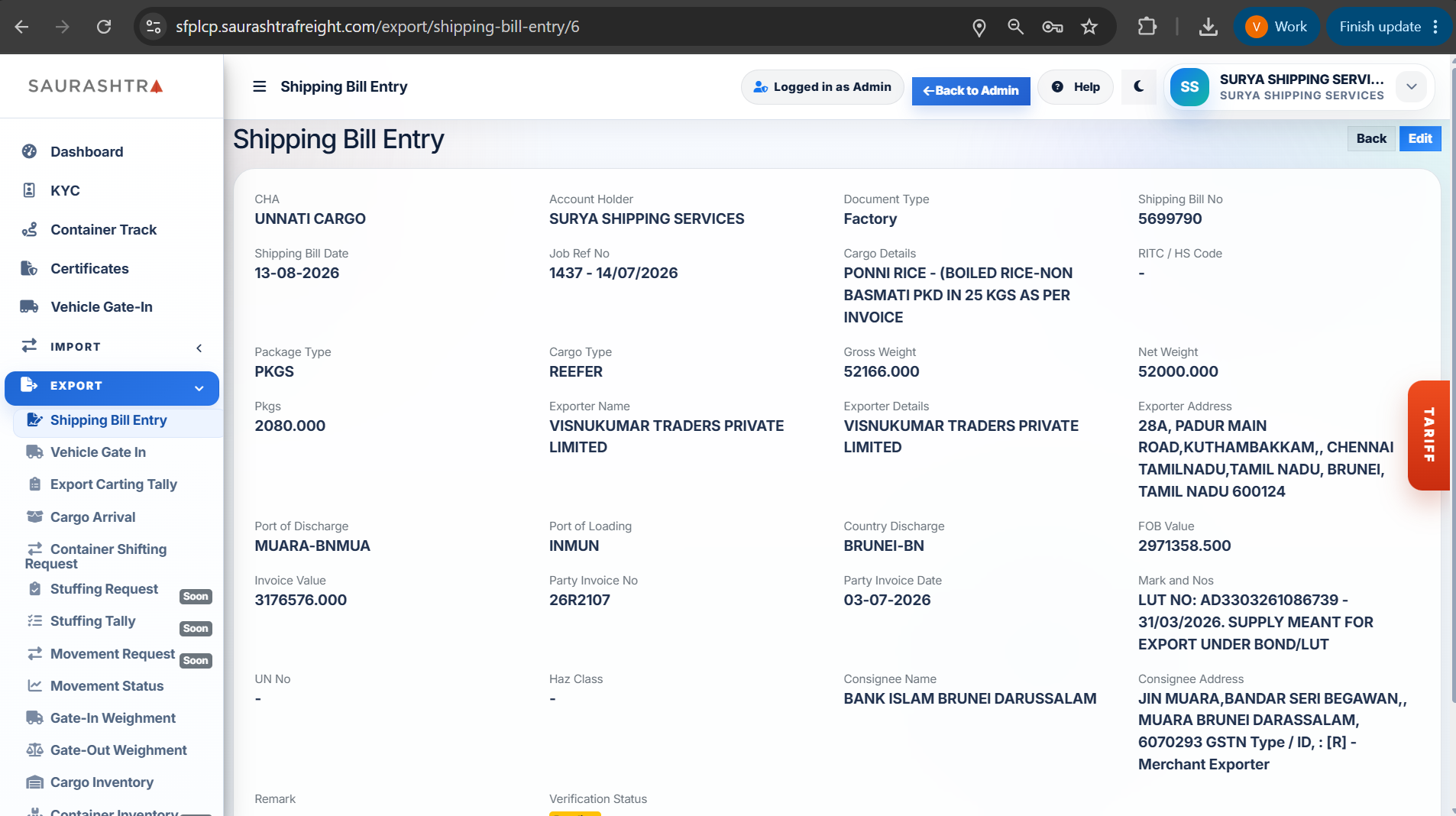This screenshot has width=1456, height=816.
Task: Click the Gate-Out Weighment scale icon
Action: [x=34, y=750]
